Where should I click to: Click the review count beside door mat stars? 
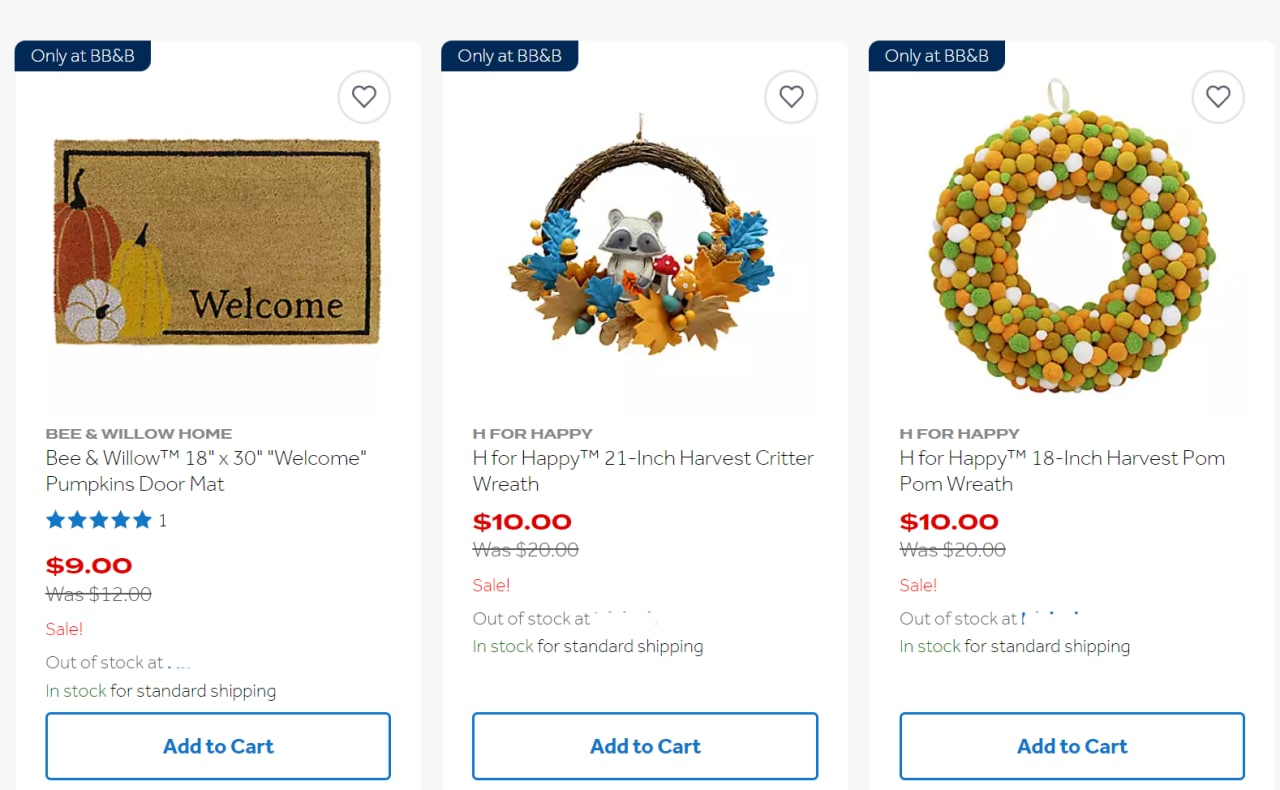point(162,520)
